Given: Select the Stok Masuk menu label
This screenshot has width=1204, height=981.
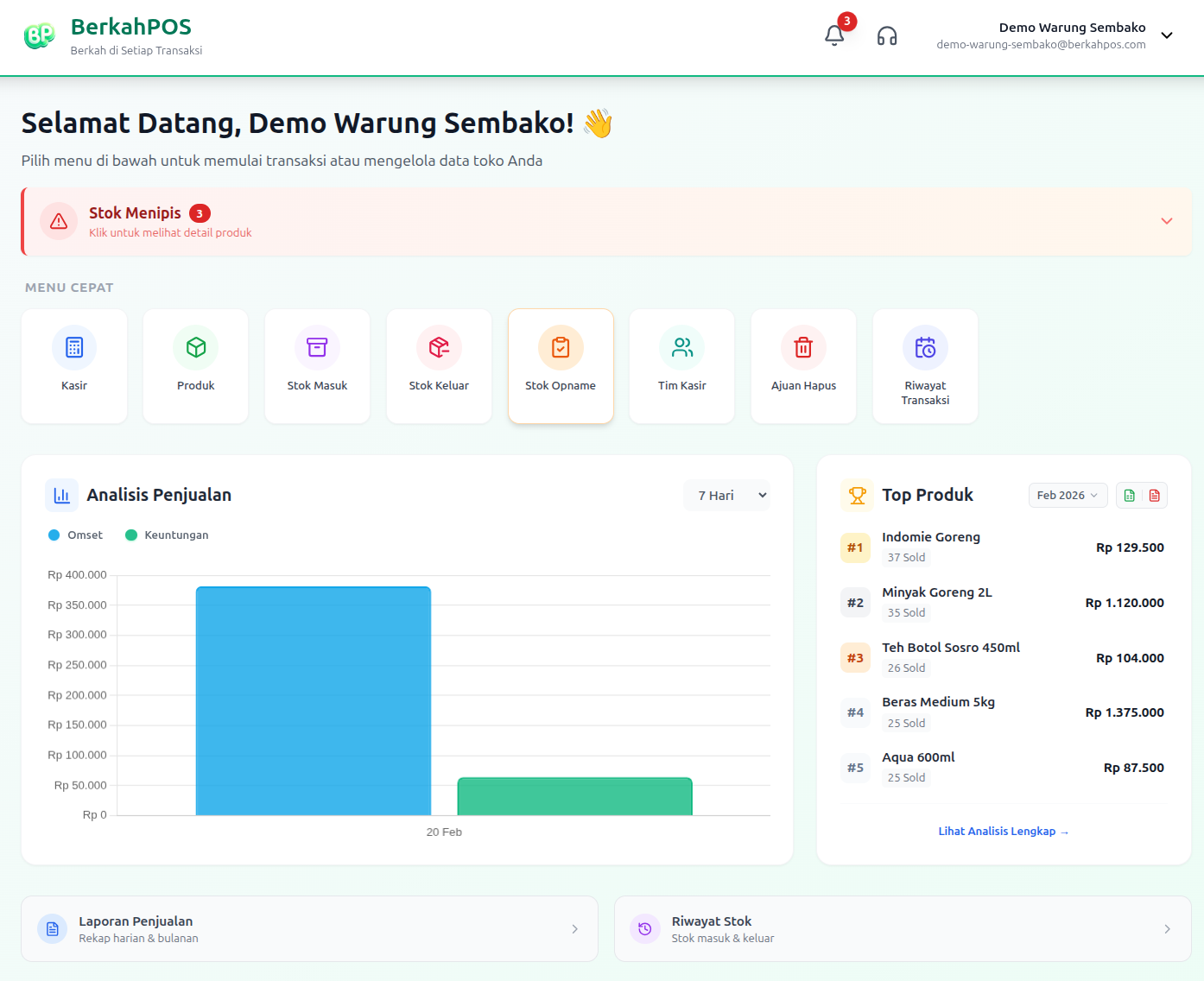Looking at the screenshot, I should (x=317, y=386).
